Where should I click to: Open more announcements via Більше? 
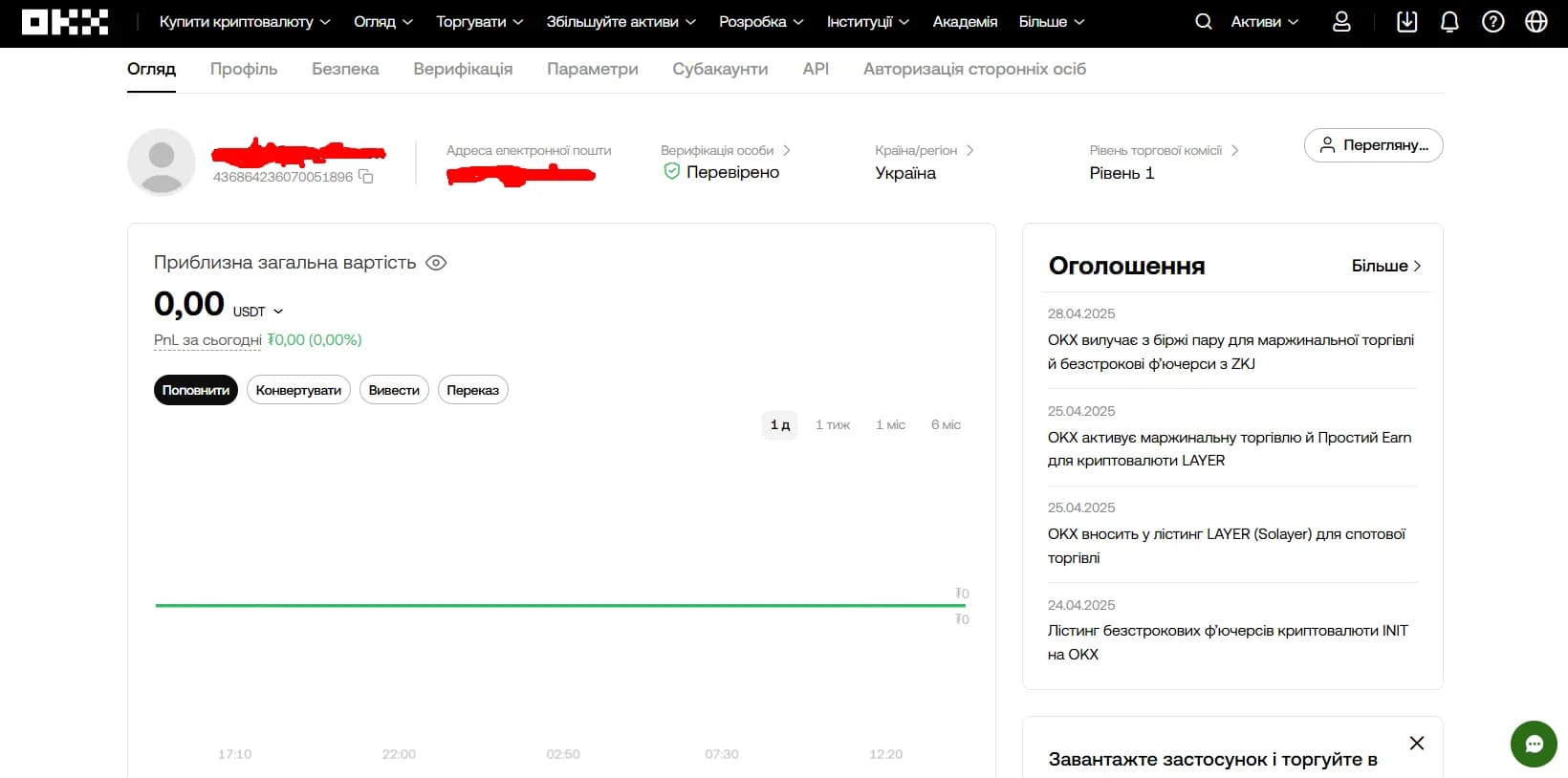(x=1386, y=266)
